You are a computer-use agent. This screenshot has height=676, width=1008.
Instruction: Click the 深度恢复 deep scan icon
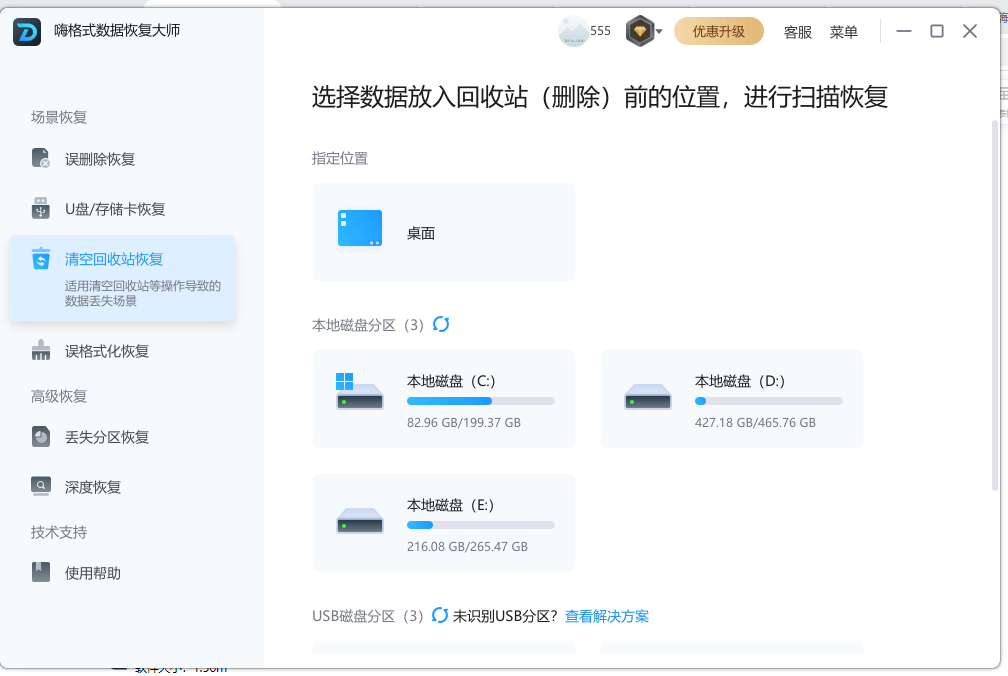(x=41, y=487)
